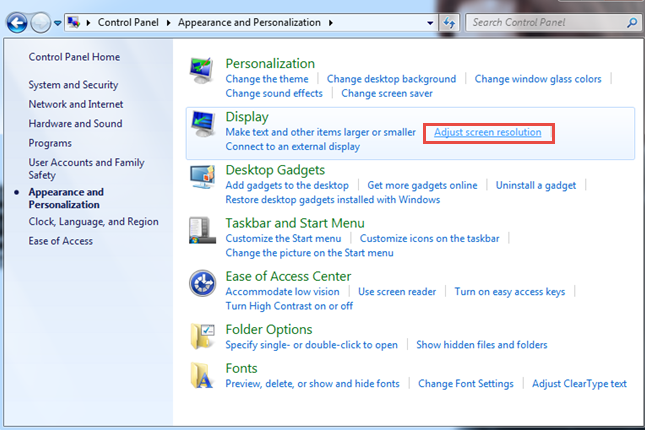Click the refresh button beside address bar
This screenshot has height=430, width=645.
click(x=449, y=23)
